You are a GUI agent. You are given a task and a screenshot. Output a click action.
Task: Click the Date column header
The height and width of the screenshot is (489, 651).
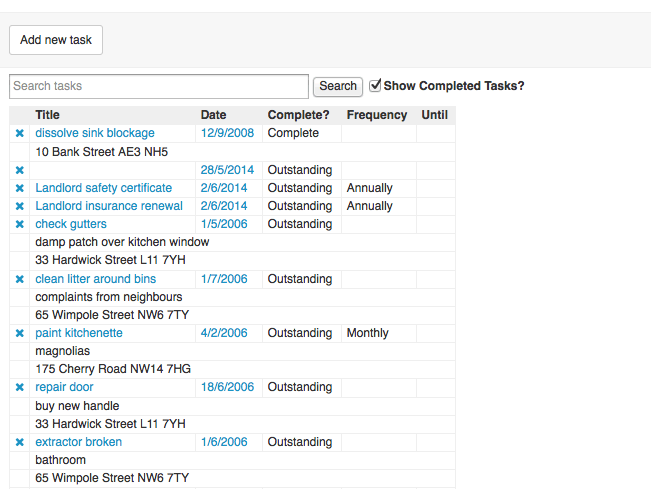(x=213, y=115)
